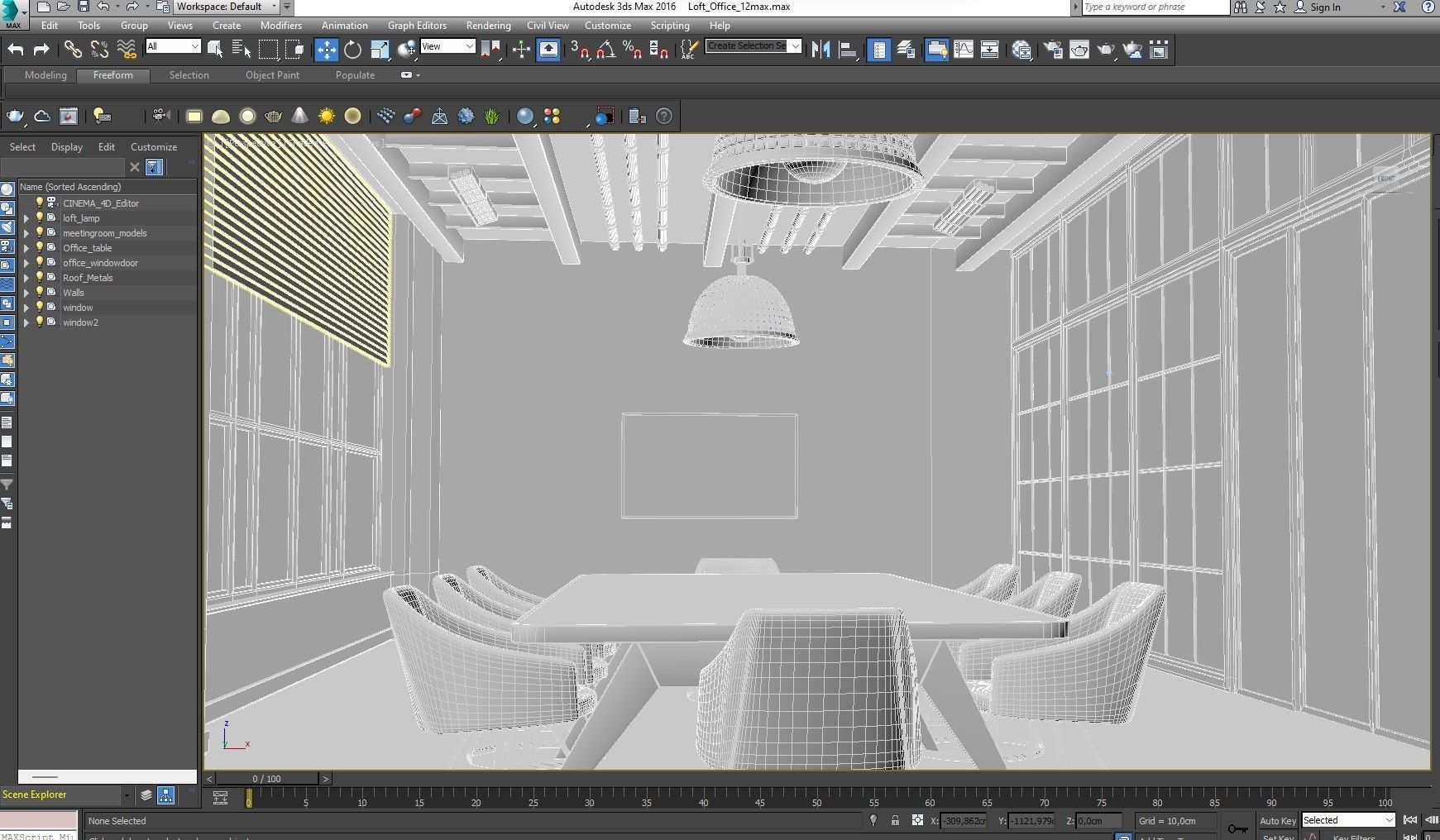Expand the office_windowdoor tree node
Screen dimensions: 1440x840
pos(26,263)
